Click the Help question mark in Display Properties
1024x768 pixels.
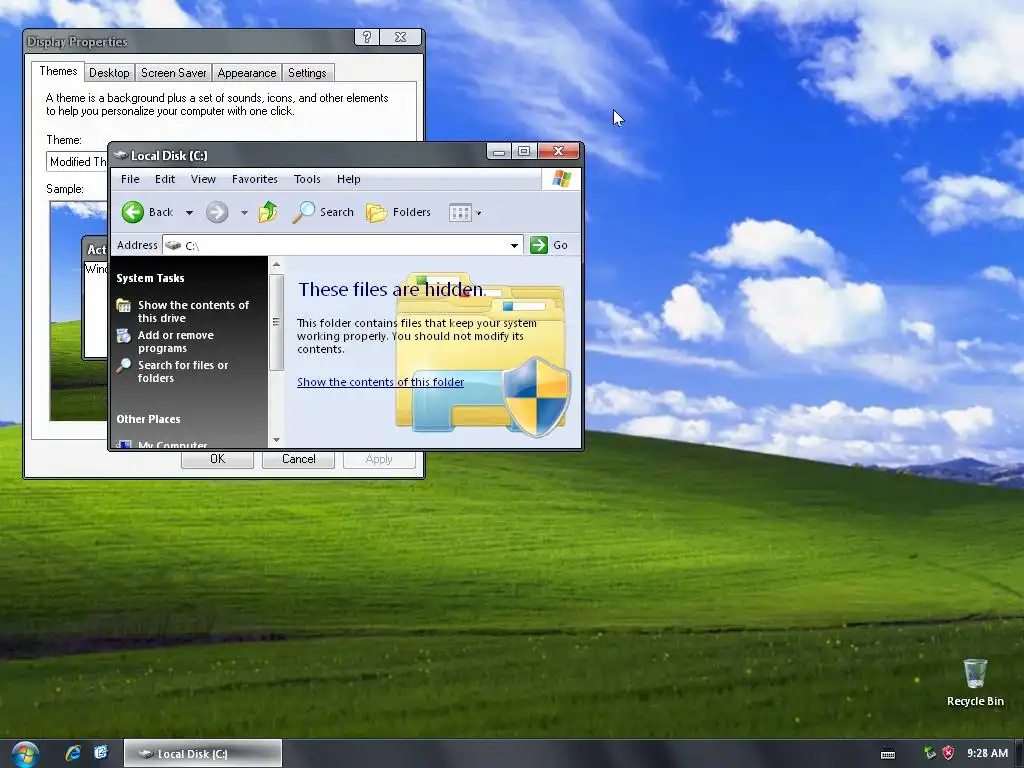[367, 37]
